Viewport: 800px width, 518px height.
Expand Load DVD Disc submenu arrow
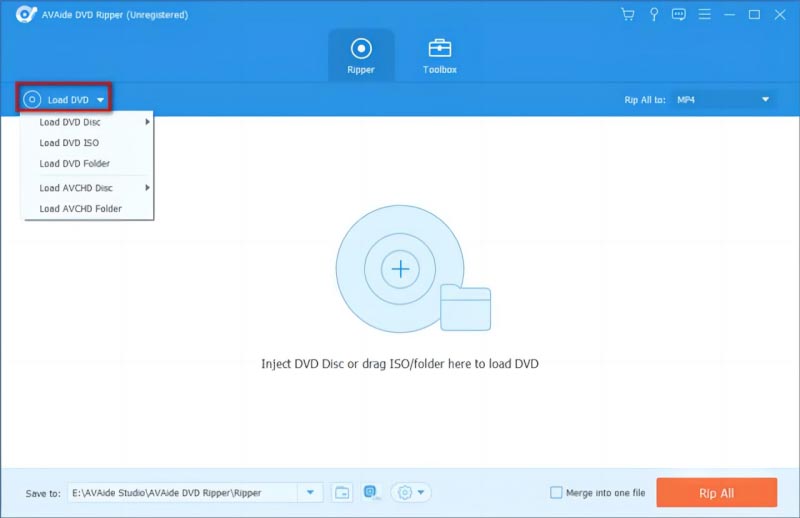147,122
